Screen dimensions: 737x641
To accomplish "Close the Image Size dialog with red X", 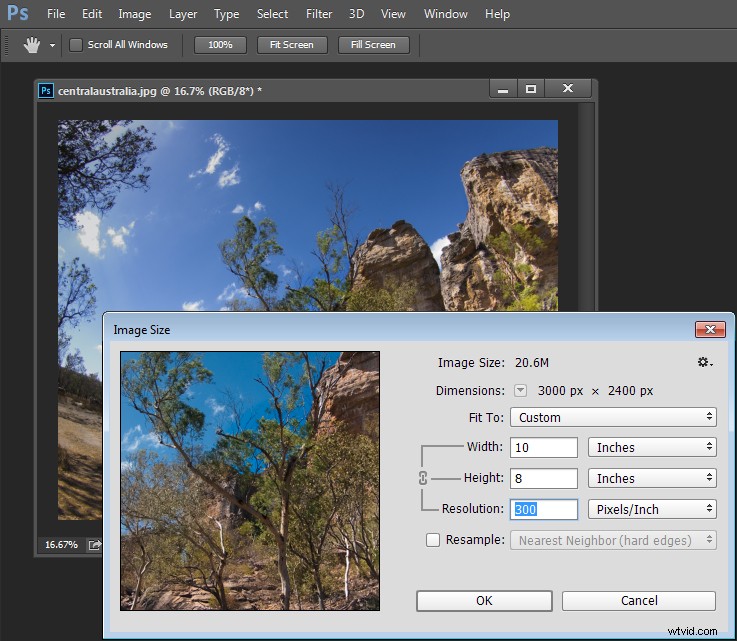I will tap(710, 329).
